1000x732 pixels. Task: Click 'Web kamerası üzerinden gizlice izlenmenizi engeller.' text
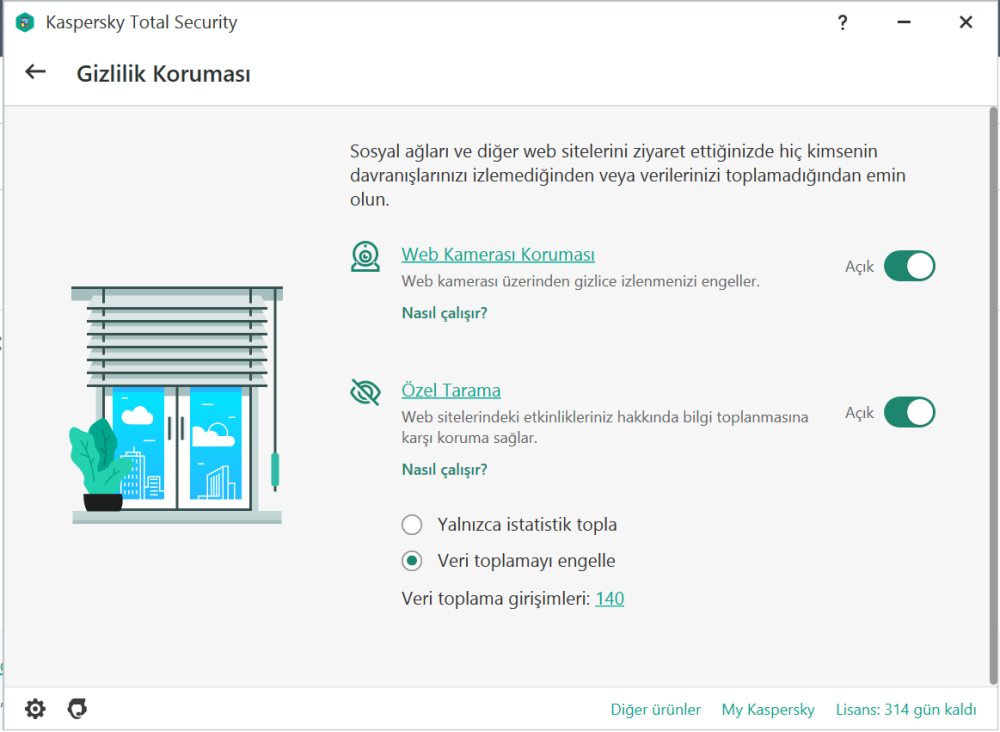(580, 281)
